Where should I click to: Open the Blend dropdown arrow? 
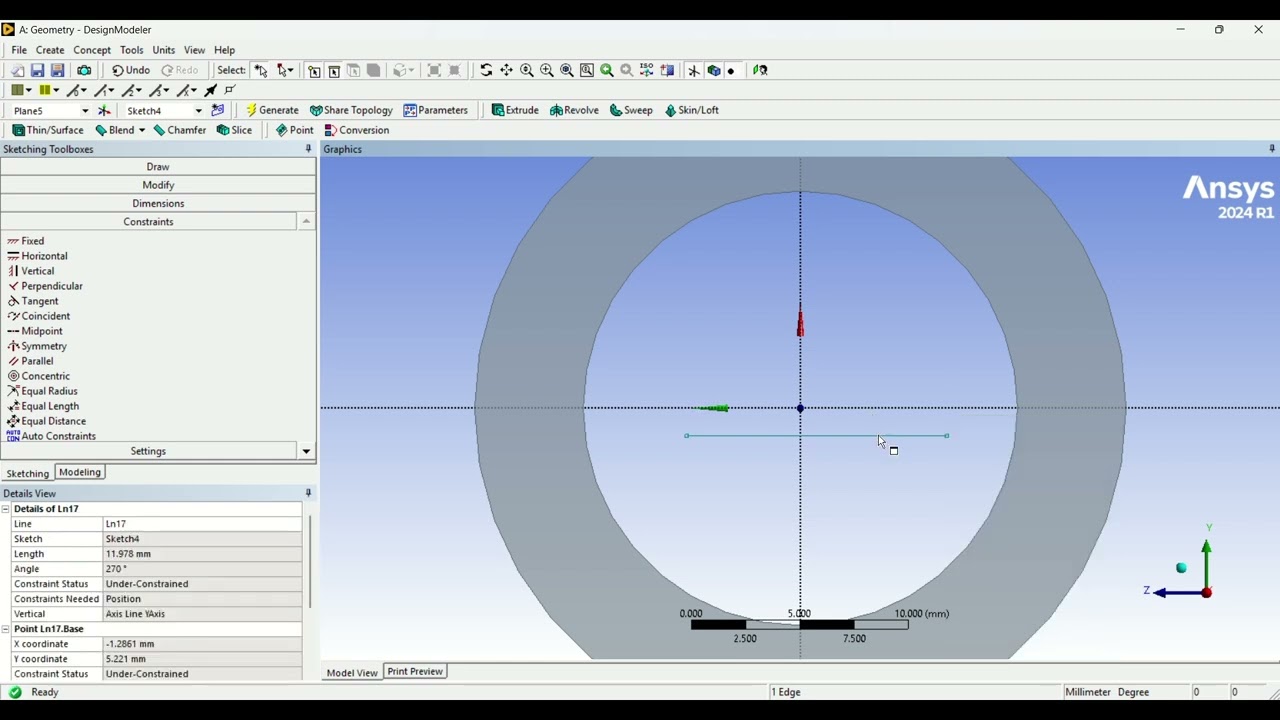142,130
